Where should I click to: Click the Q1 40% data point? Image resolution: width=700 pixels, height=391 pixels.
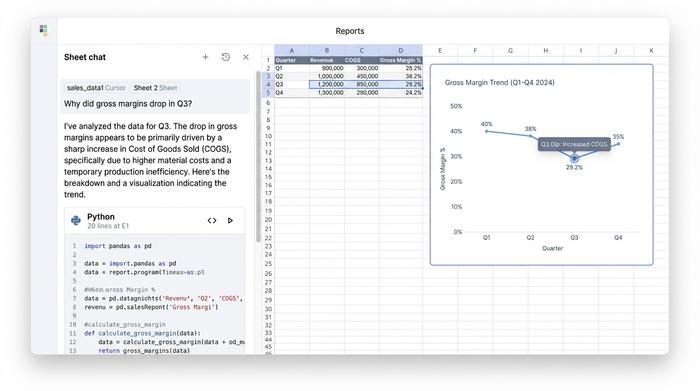[487, 131]
